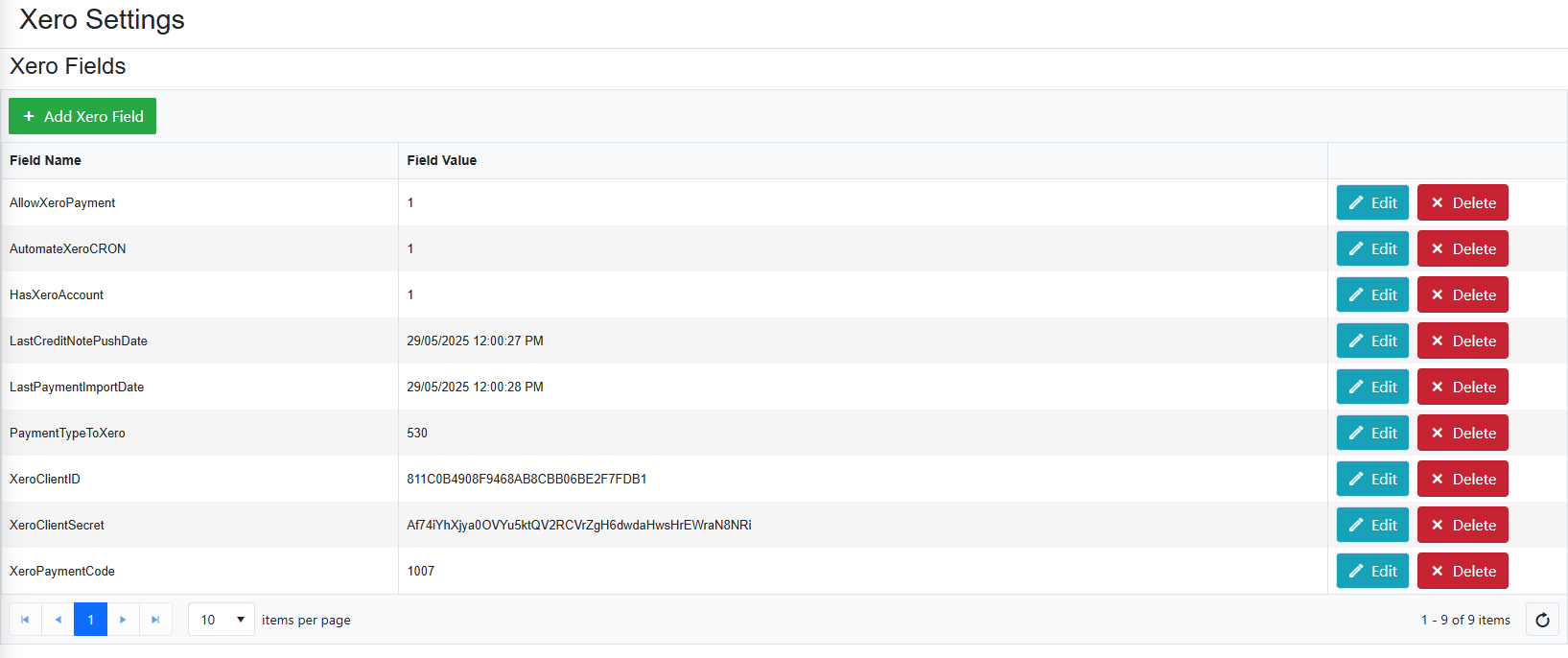This screenshot has height=658, width=1568.
Task: Delete the LastCreditNotePushDate entry
Action: (1463, 341)
